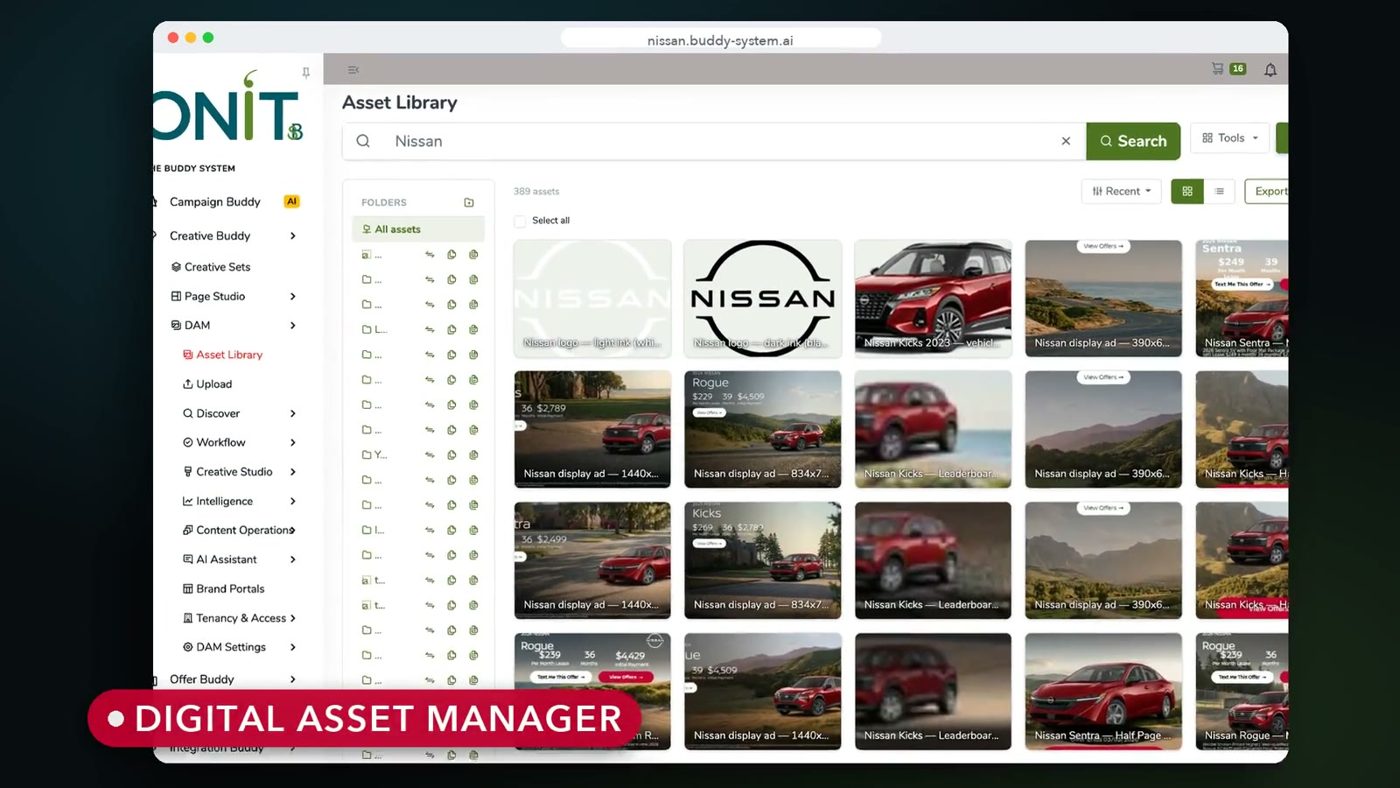Click the Intelligence chart icon in sidebar
Viewport: 1400px width, 788px height.
[188, 501]
